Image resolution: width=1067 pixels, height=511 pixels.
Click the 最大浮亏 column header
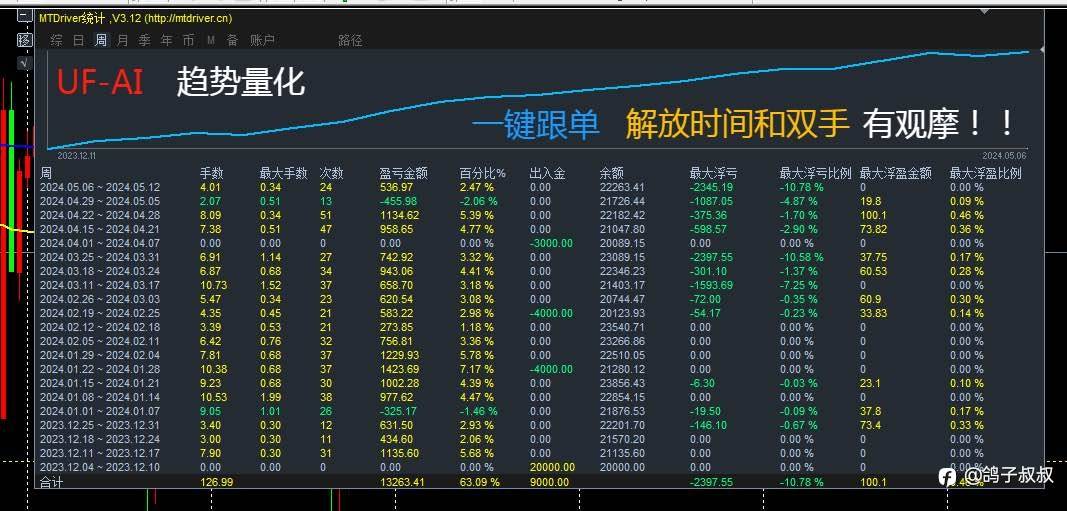pos(713,174)
